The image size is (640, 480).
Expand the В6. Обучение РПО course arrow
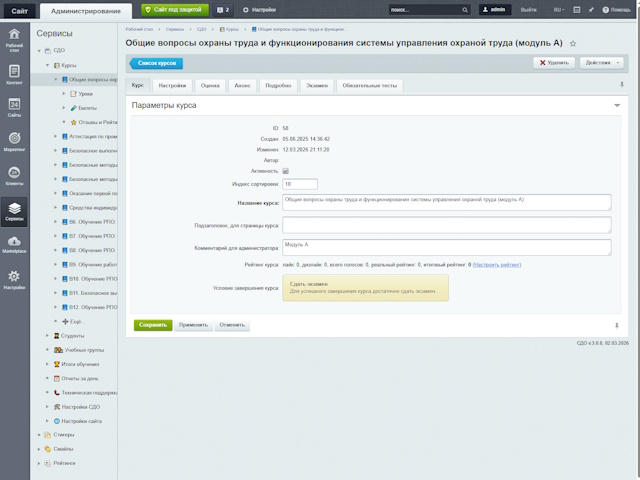pyautogui.click(x=56, y=222)
